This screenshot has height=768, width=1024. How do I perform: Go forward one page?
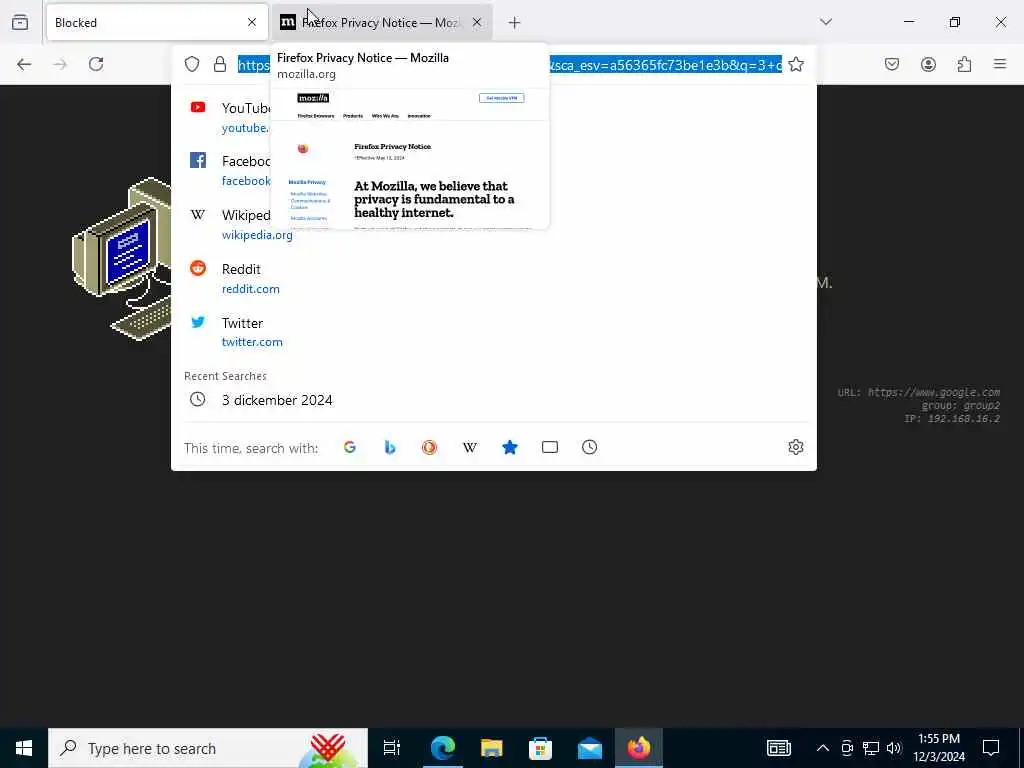(60, 64)
